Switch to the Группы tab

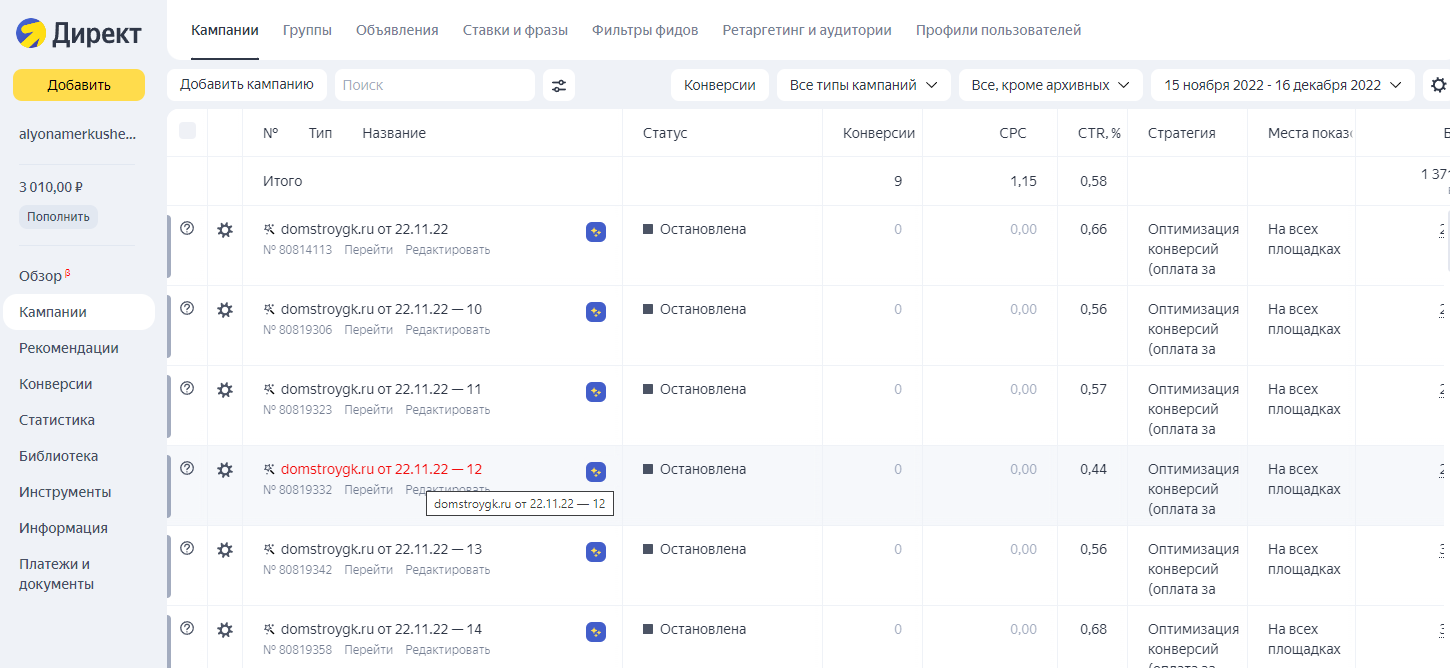(x=307, y=30)
